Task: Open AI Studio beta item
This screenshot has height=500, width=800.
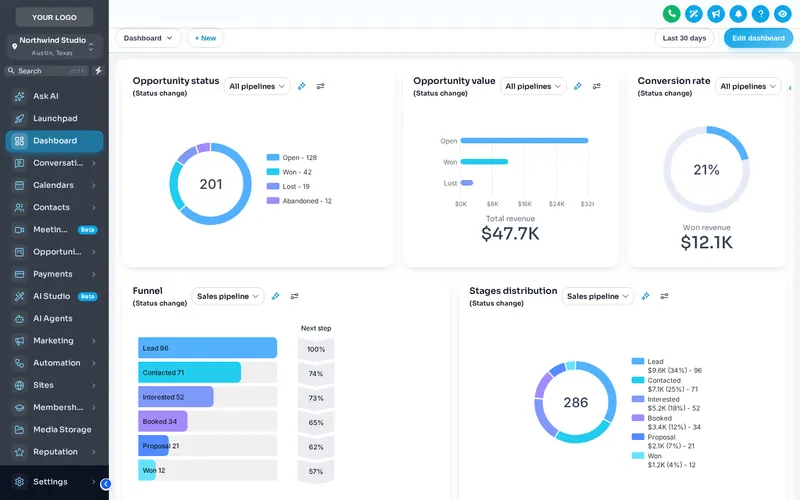Action: coord(54,296)
